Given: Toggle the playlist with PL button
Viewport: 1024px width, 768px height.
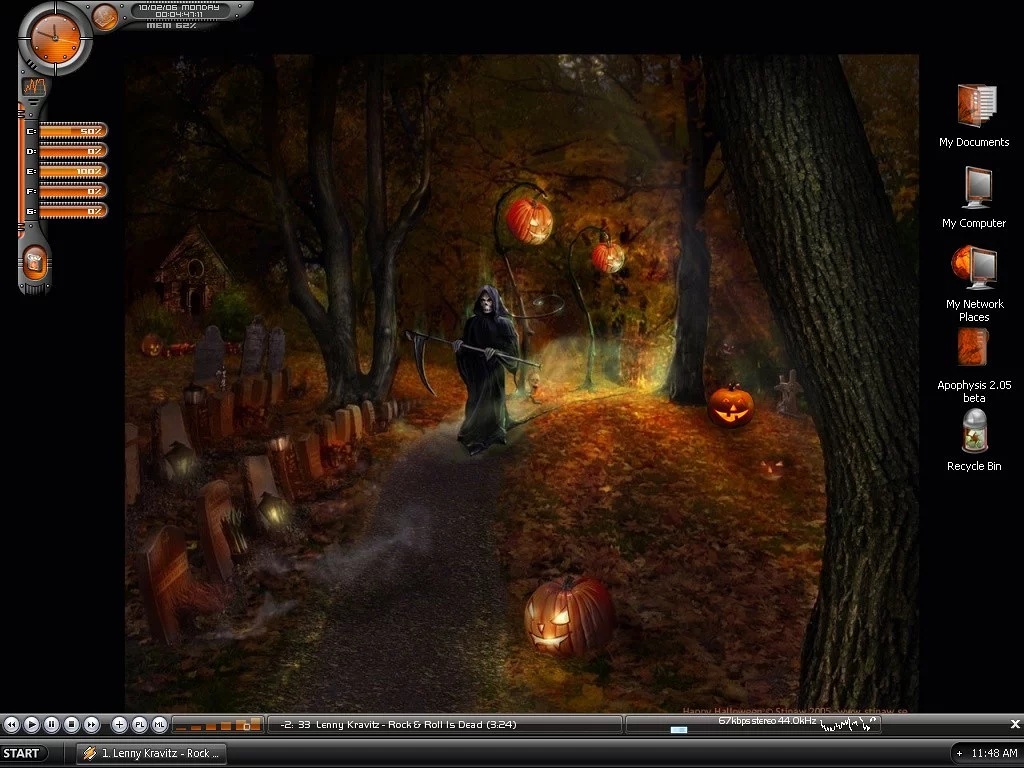Looking at the screenshot, I should pyautogui.click(x=139, y=724).
